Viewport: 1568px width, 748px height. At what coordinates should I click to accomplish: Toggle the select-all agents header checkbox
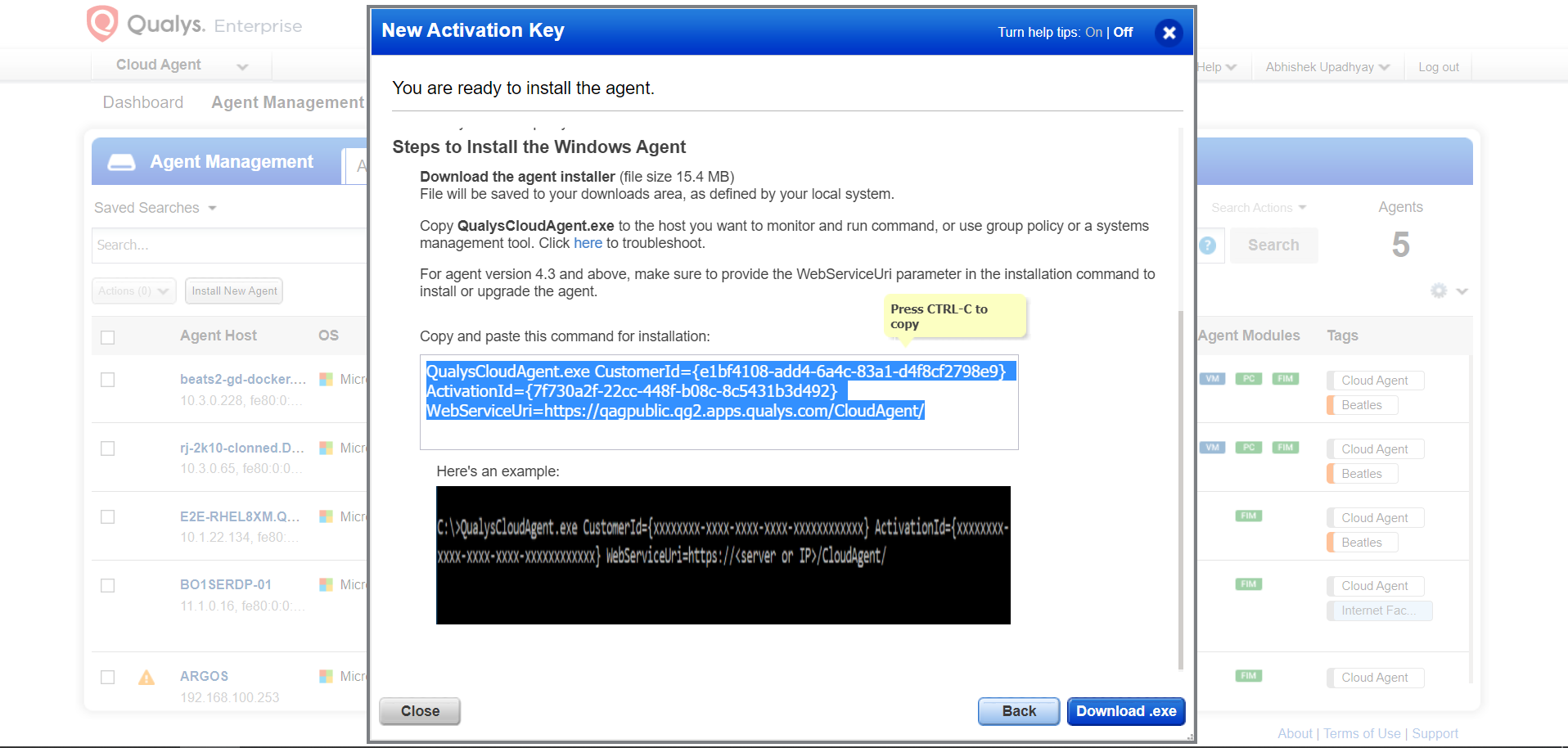[107, 337]
